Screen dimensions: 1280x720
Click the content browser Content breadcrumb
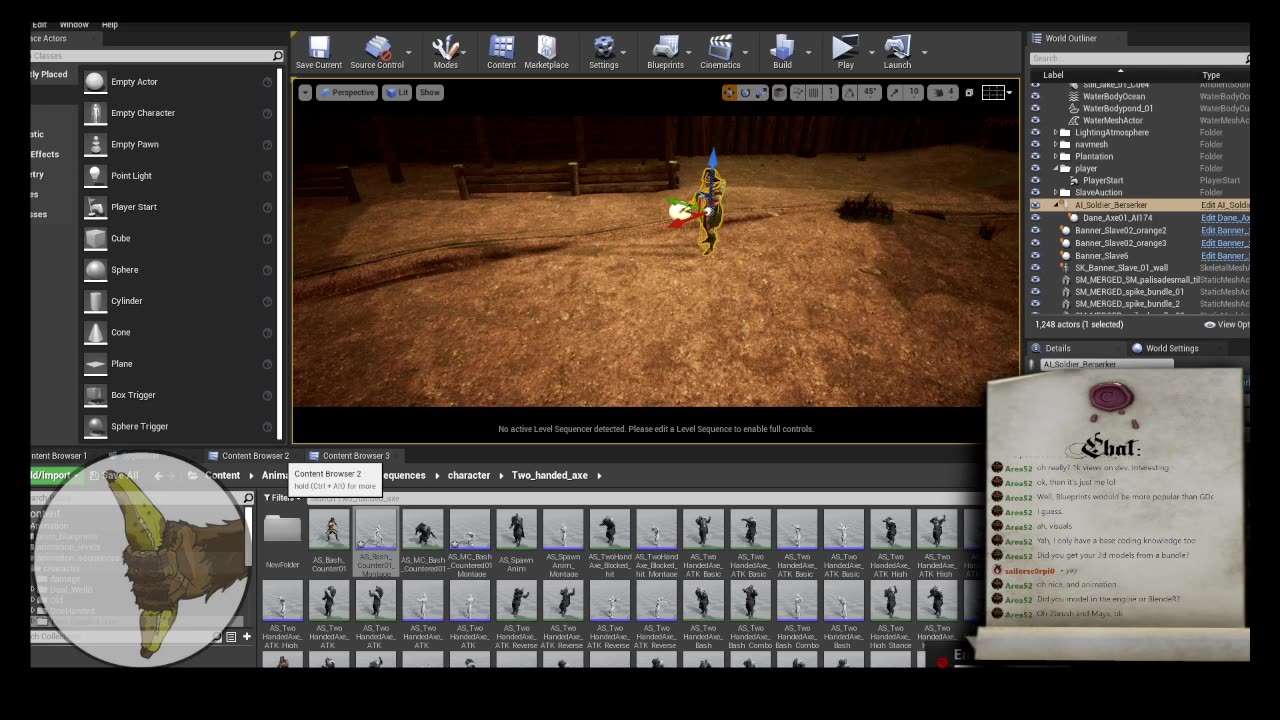click(x=223, y=476)
